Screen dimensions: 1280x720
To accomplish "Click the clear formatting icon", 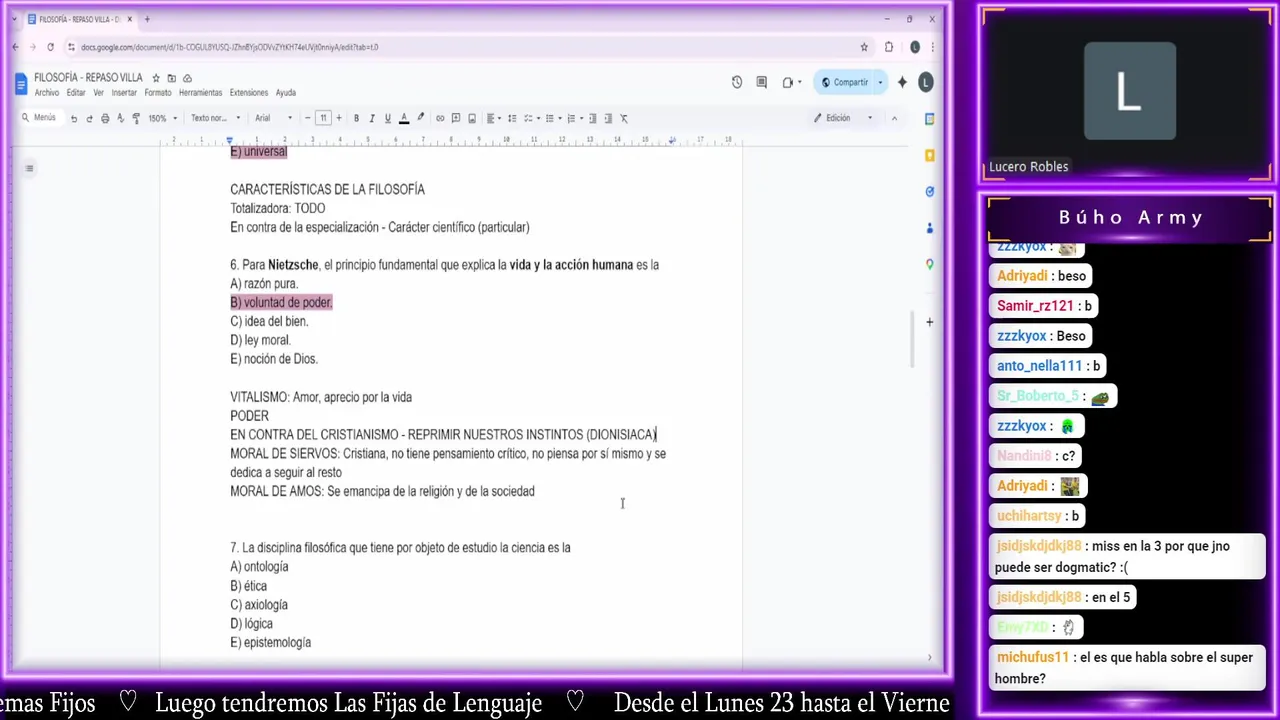I will tap(624, 118).
